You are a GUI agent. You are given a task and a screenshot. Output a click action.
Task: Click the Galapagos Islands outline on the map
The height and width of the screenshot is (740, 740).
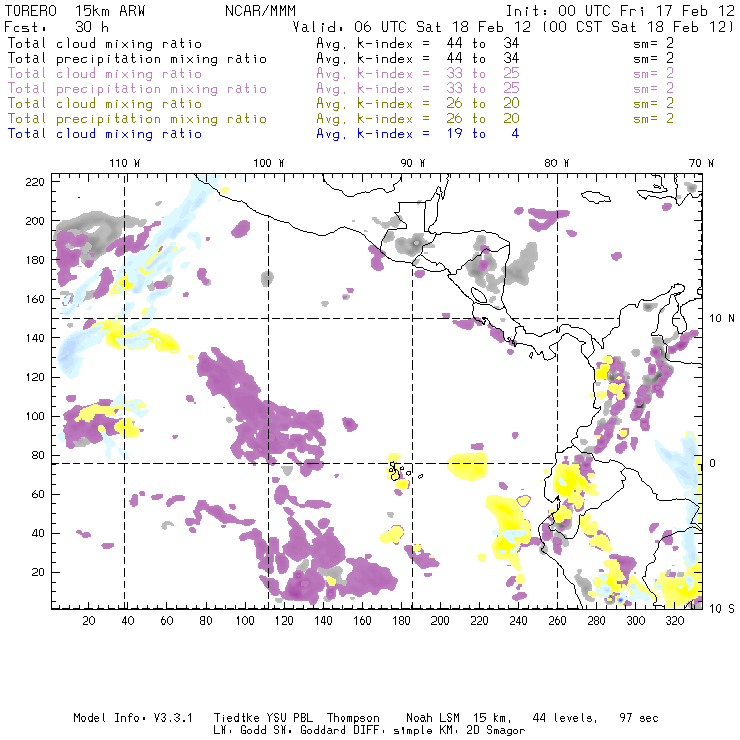[x=397, y=469]
